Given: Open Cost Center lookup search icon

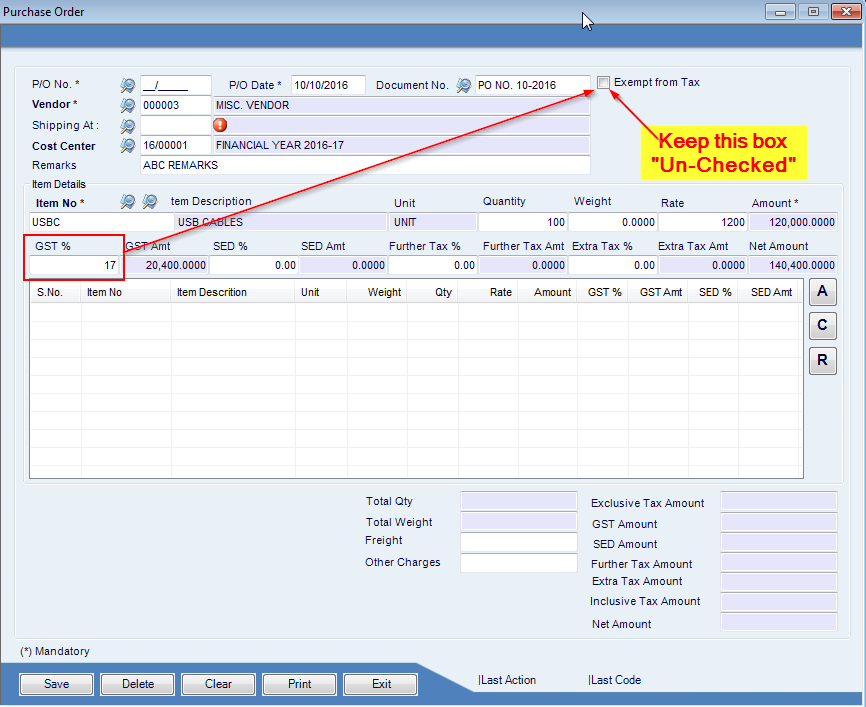Looking at the screenshot, I should tap(128, 146).
